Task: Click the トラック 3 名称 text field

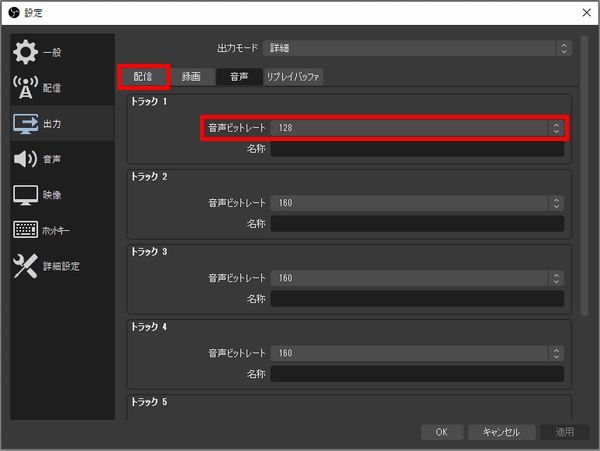Action: tap(417, 299)
